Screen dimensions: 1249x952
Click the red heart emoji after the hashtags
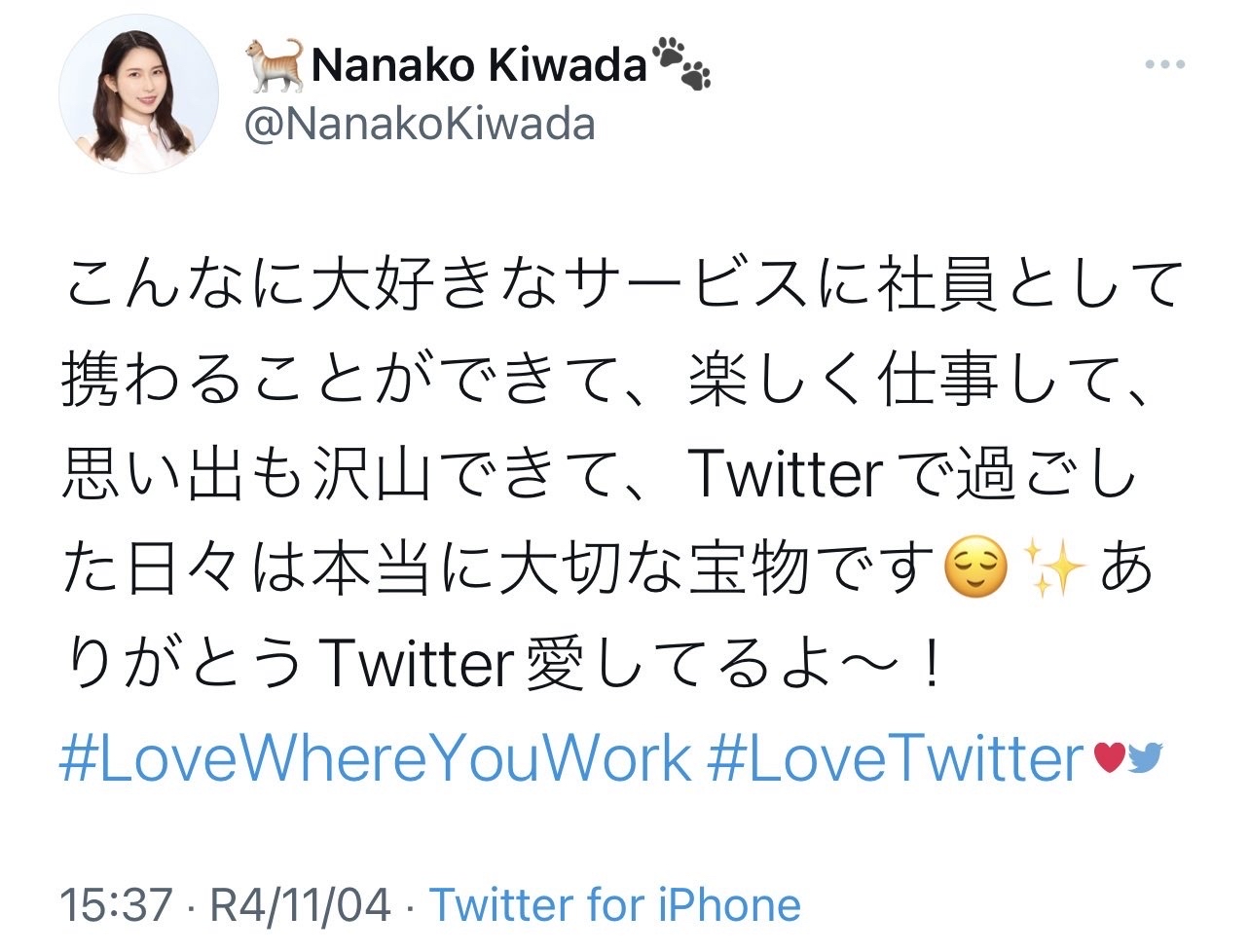[x=1110, y=757]
